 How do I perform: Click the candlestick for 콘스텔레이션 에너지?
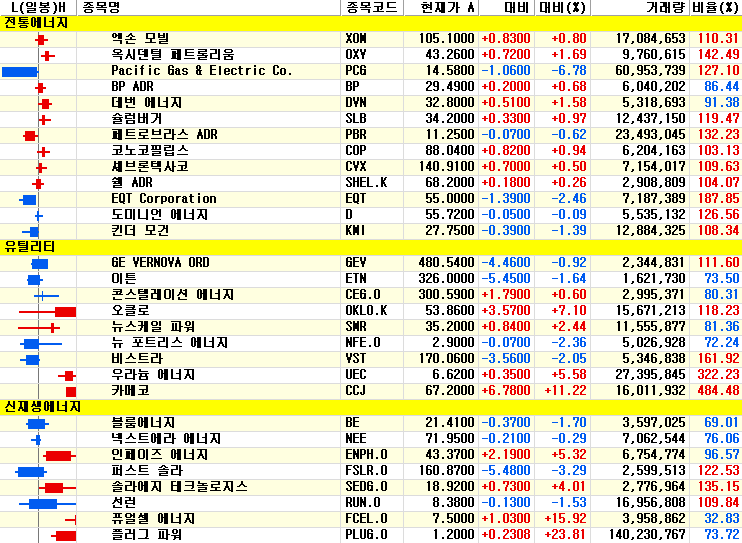click(46, 296)
